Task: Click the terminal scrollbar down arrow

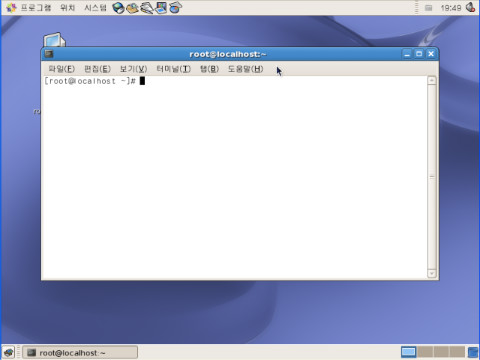Action: [x=432, y=274]
